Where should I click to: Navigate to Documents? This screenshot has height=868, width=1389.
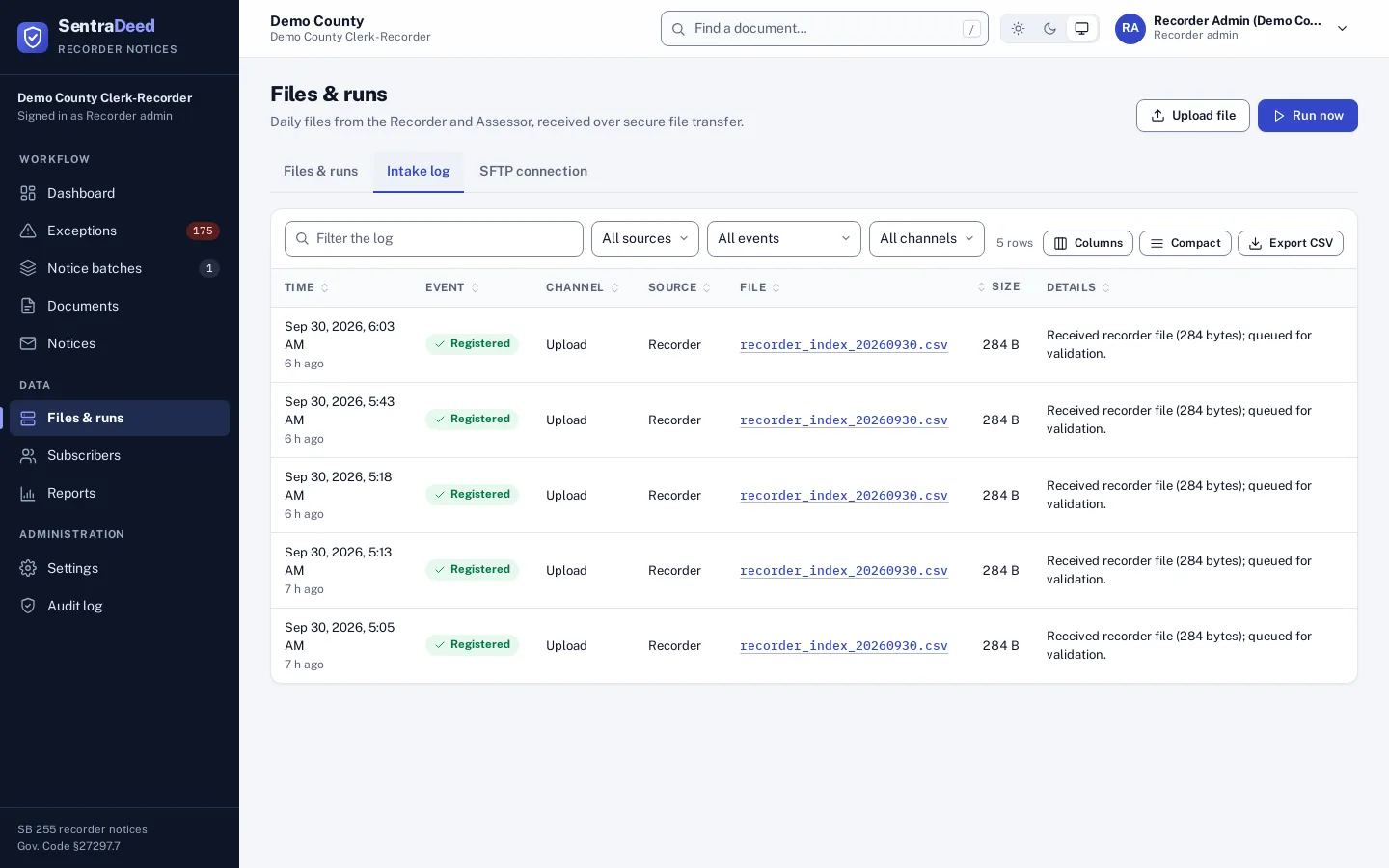click(120, 306)
